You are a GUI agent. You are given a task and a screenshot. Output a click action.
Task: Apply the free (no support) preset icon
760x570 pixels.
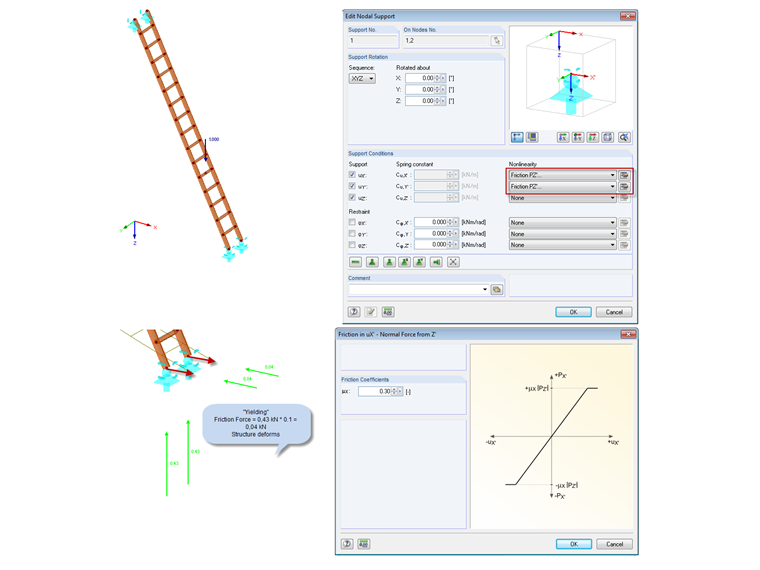356,262
